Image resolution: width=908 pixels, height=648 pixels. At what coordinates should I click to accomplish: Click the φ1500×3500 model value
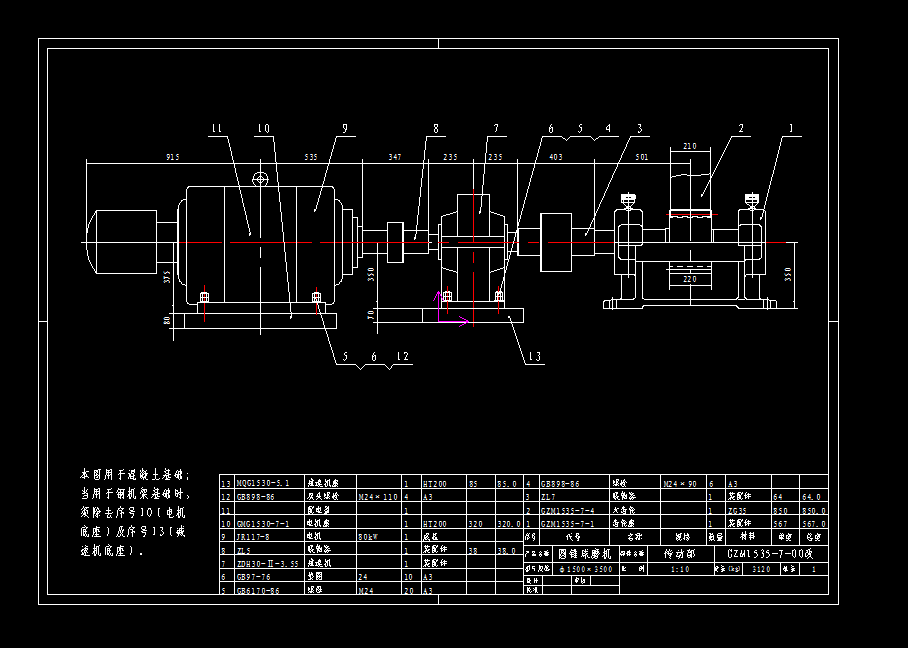click(586, 569)
